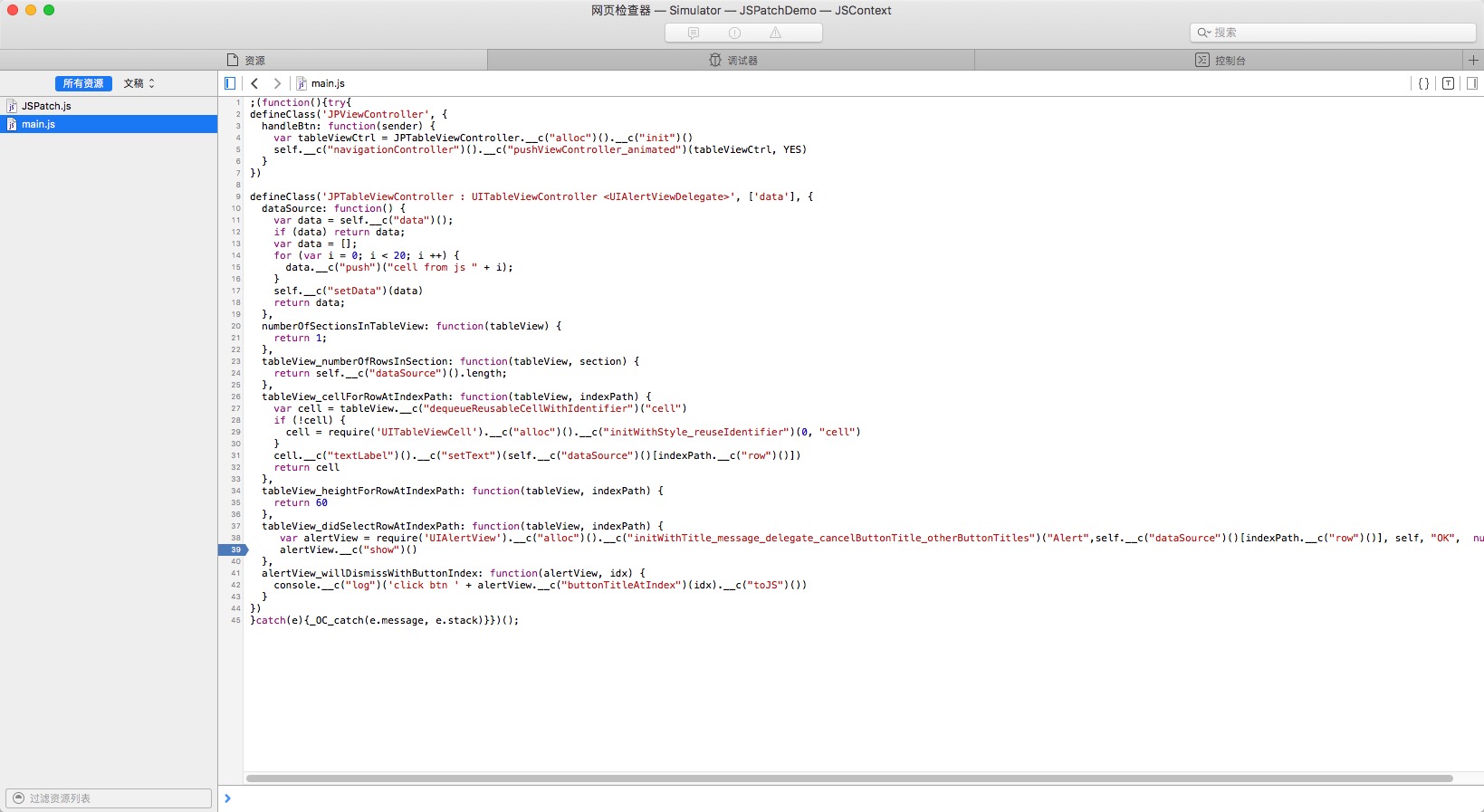This screenshot has height=812, width=1484.
Task: Click the errors exclamation circle icon
Action: click(x=734, y=33)
